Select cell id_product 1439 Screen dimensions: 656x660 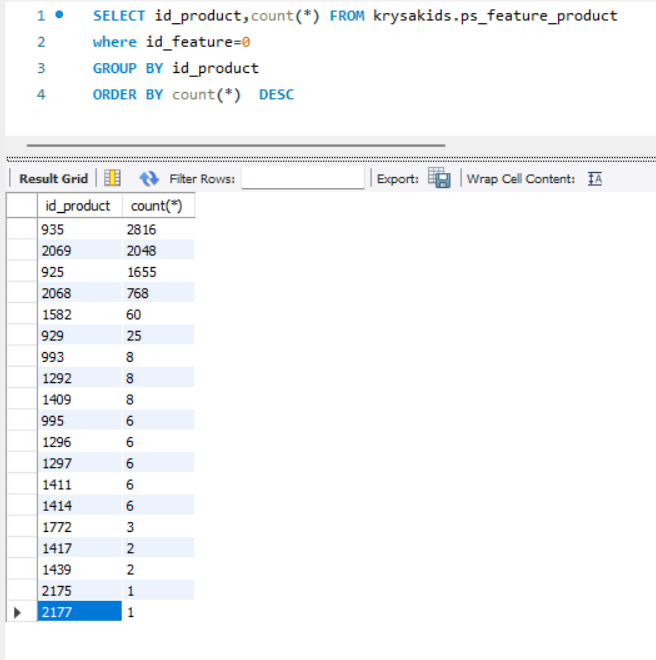tap(80, 570)
